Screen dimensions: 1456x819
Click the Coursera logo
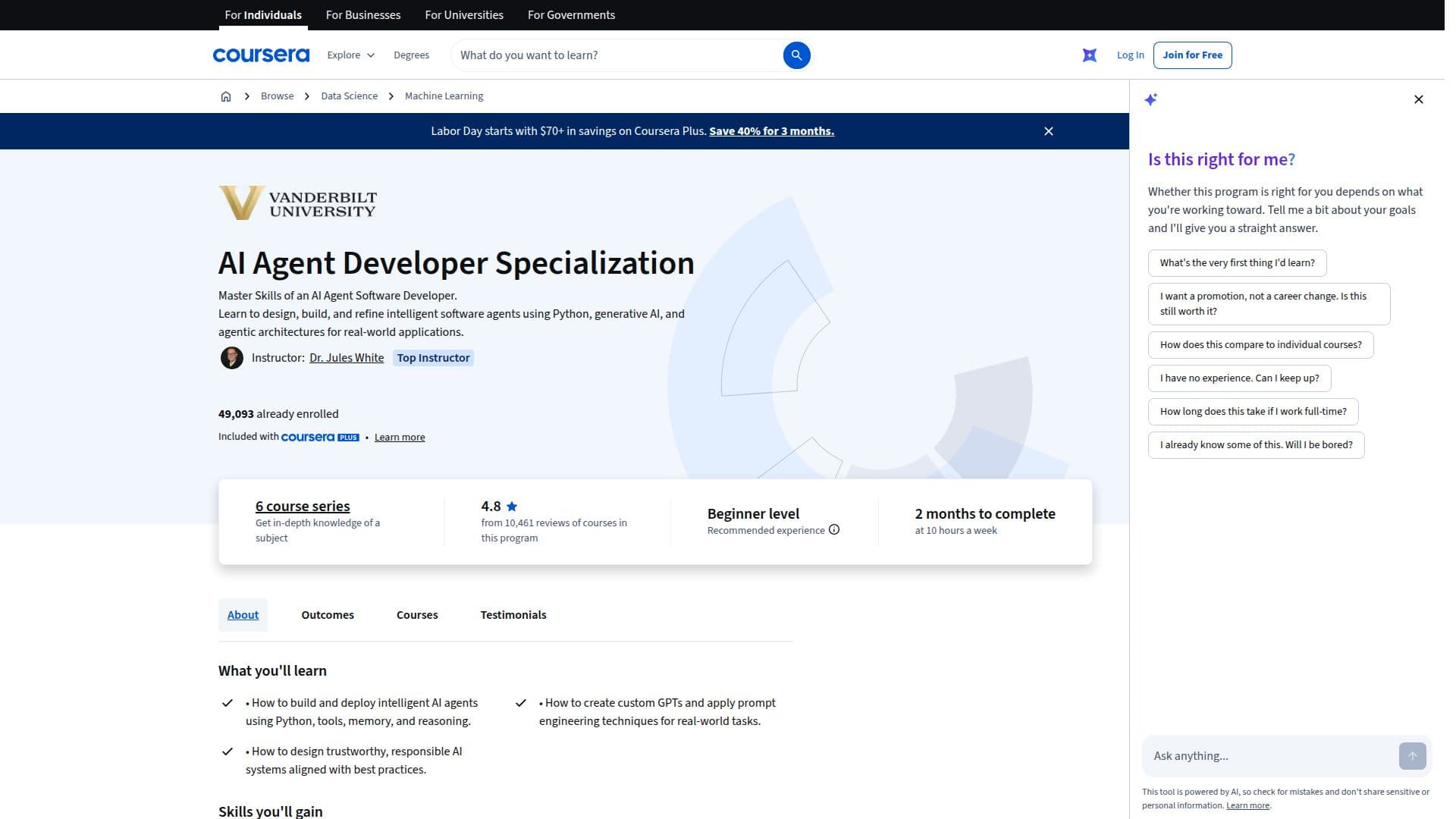(263, 55)
